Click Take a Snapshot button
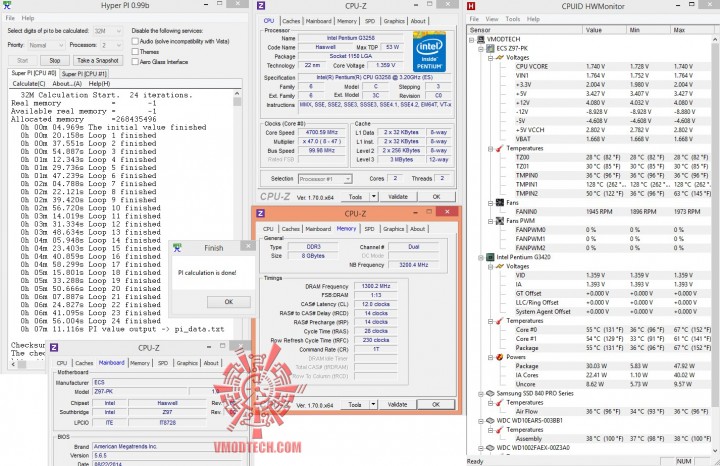The image size is (720, 466). [x=98, y=60]
